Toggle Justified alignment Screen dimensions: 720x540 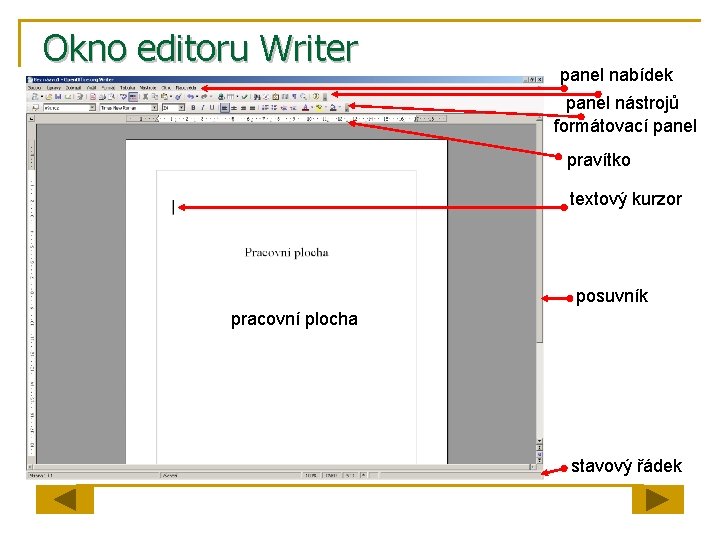(253, 108)
